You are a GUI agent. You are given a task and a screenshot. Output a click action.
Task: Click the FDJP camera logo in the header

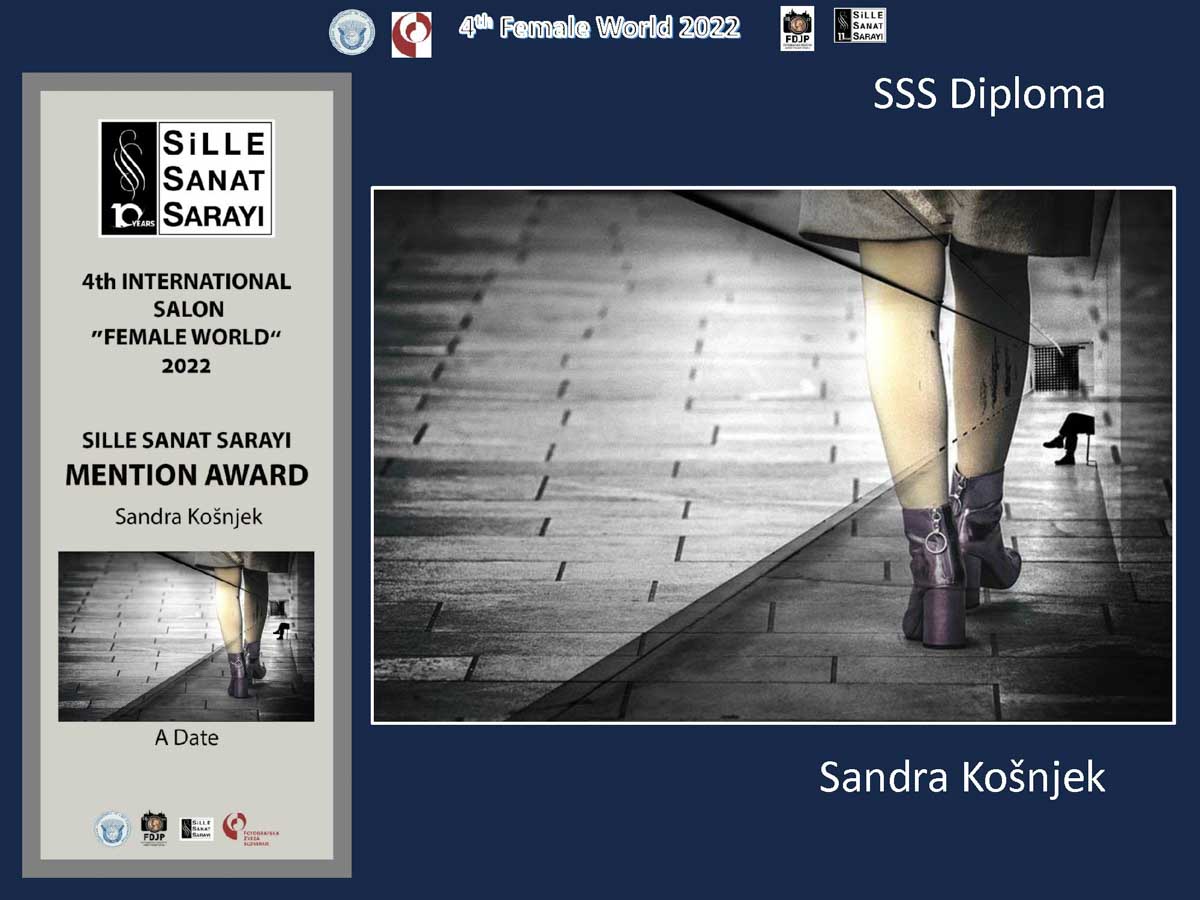pyautogui.click(x=797, y=28)
